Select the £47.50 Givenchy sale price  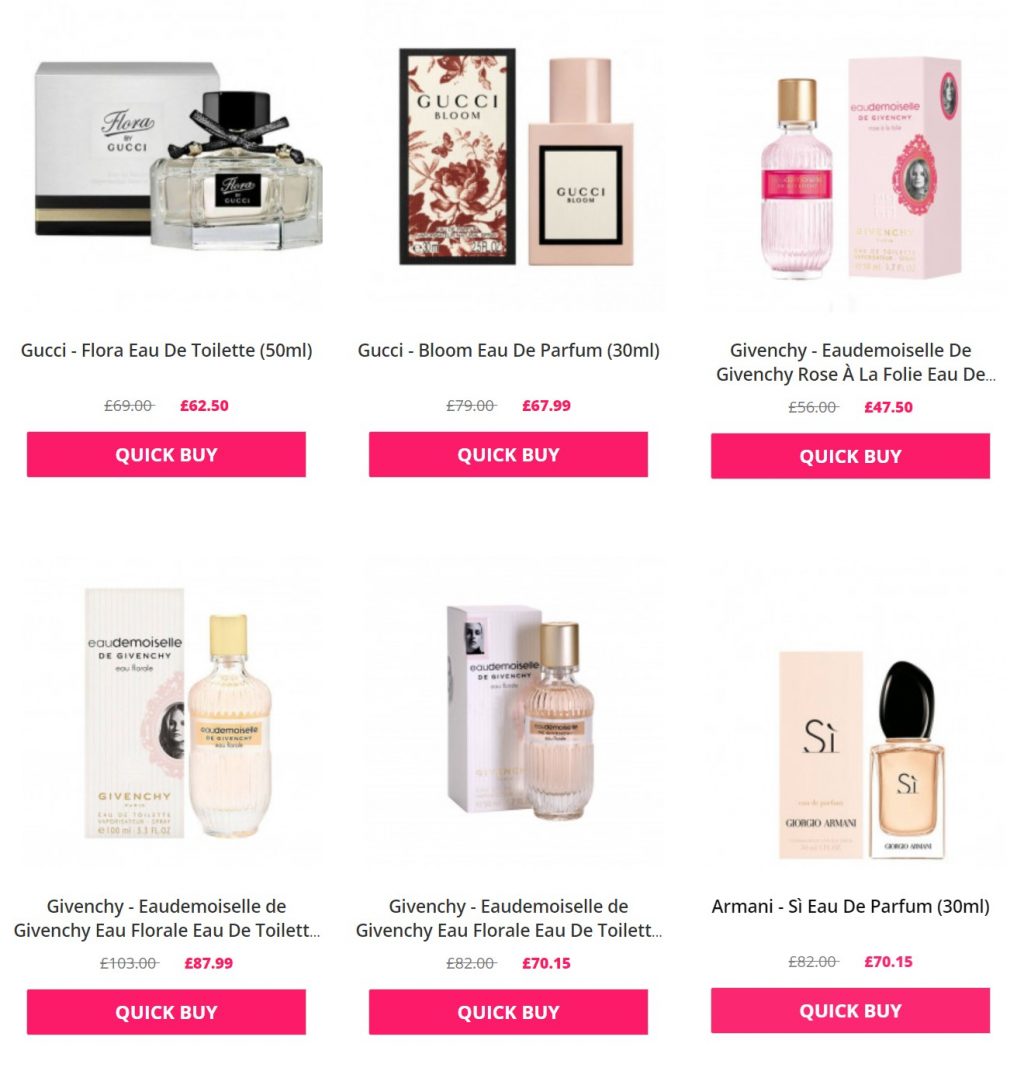[x=889, y=407]
